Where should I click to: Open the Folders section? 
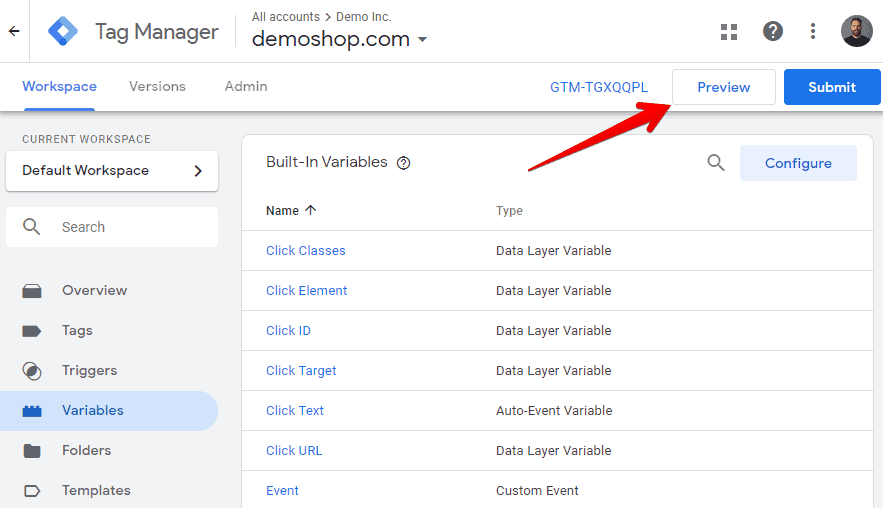(x=87, y=451)
